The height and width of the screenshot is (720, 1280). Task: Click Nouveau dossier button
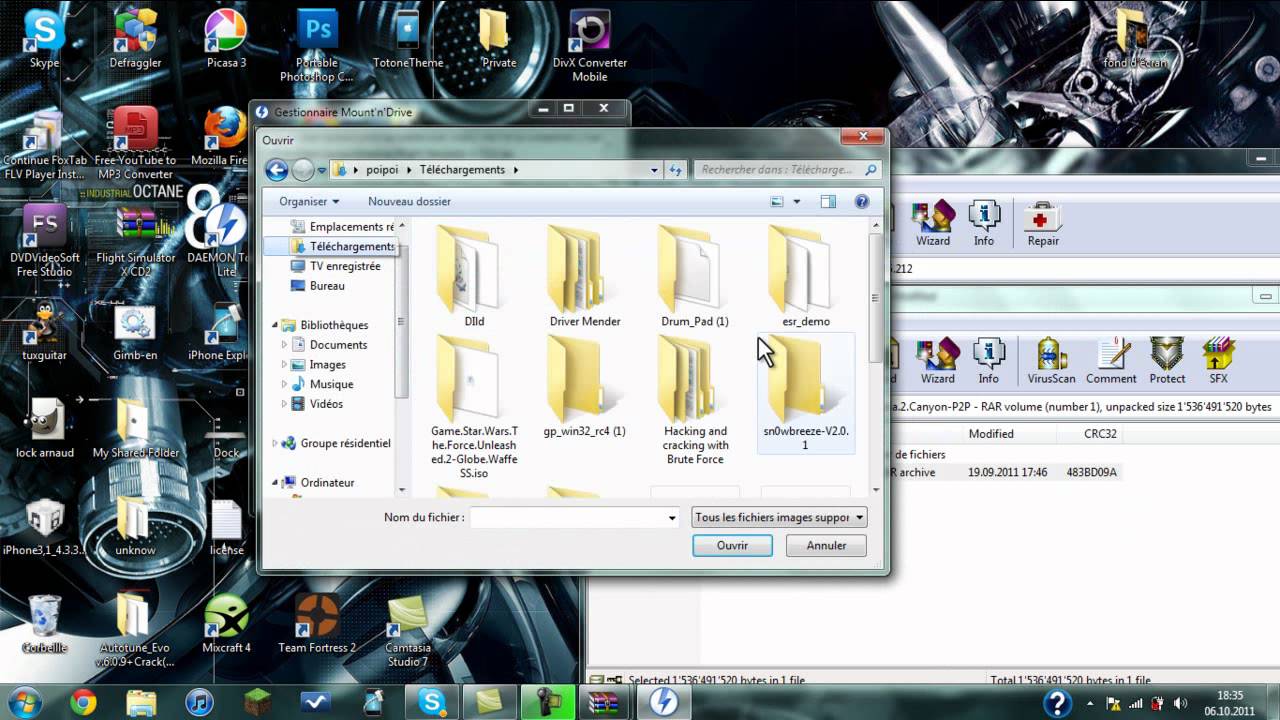pos(409,201)
